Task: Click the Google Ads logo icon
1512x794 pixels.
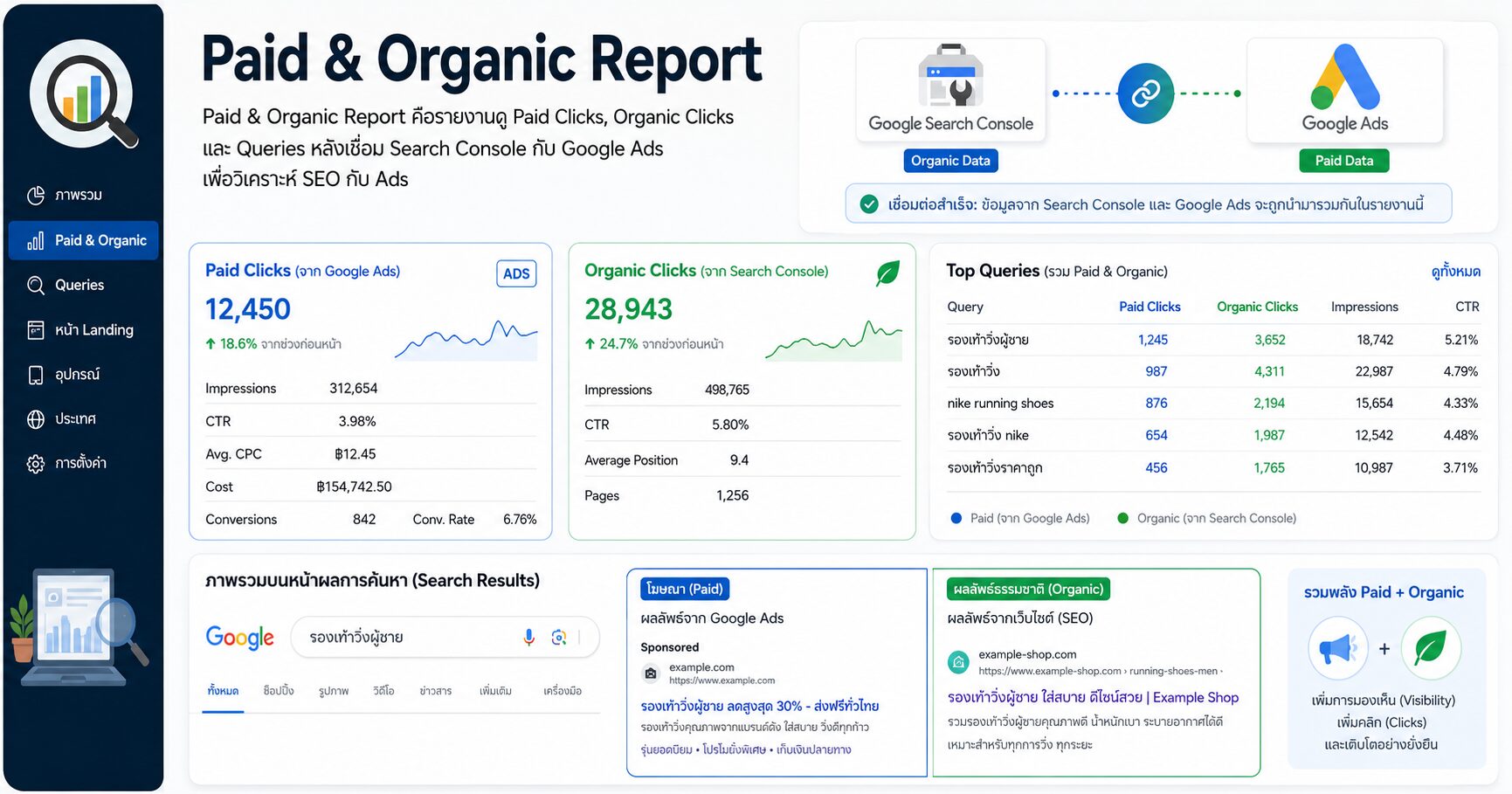Action: click(1345, 76)
